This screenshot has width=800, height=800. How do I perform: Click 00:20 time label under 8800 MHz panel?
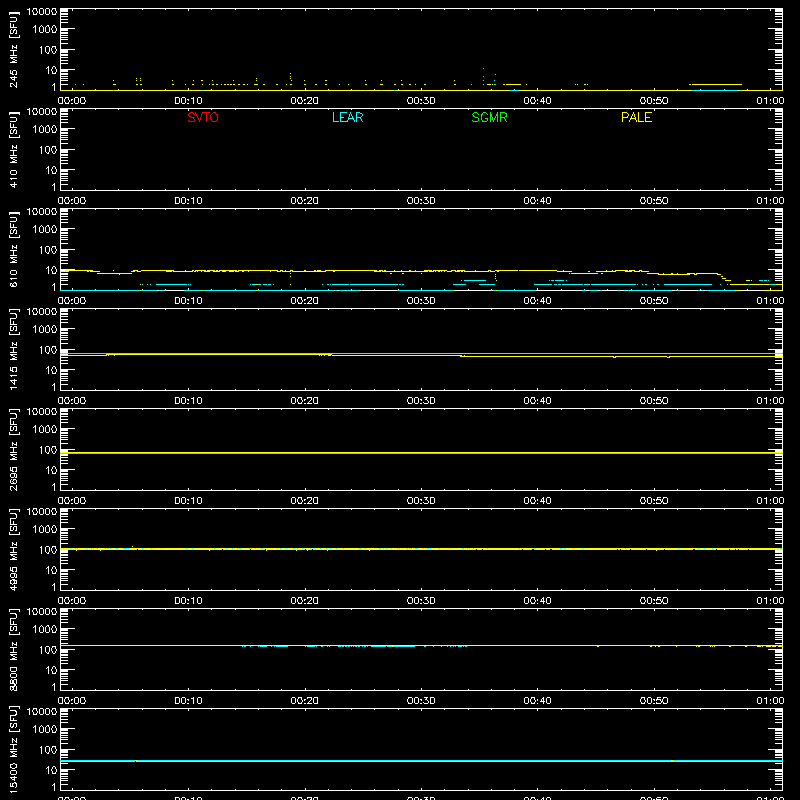pyautogui.click(x=305, y=701)
